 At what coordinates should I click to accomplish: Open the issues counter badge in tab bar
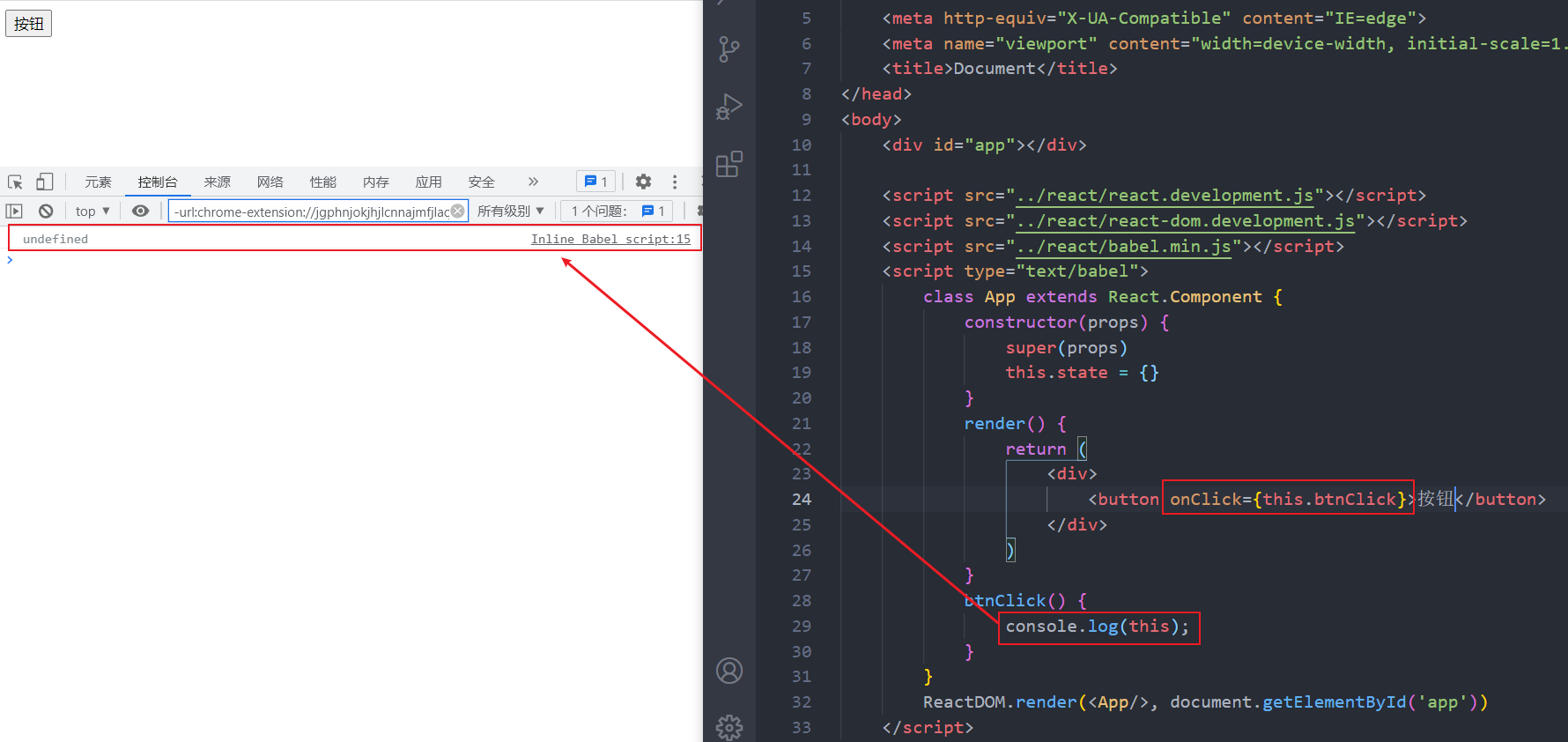[x=596, y=182]
